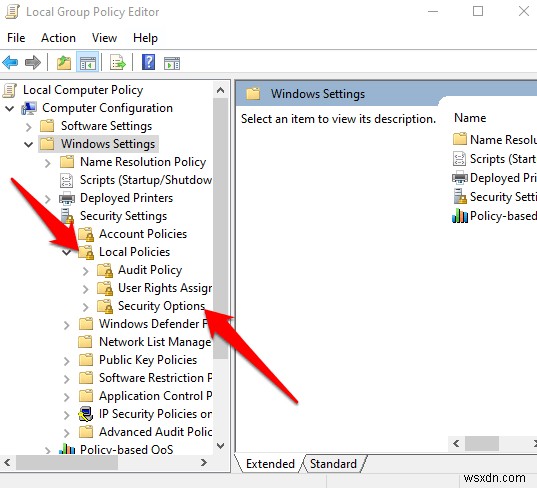Click tree pane scroll up arrow
Viewport: 537px width, 488px height.
[x=221, y=90]
